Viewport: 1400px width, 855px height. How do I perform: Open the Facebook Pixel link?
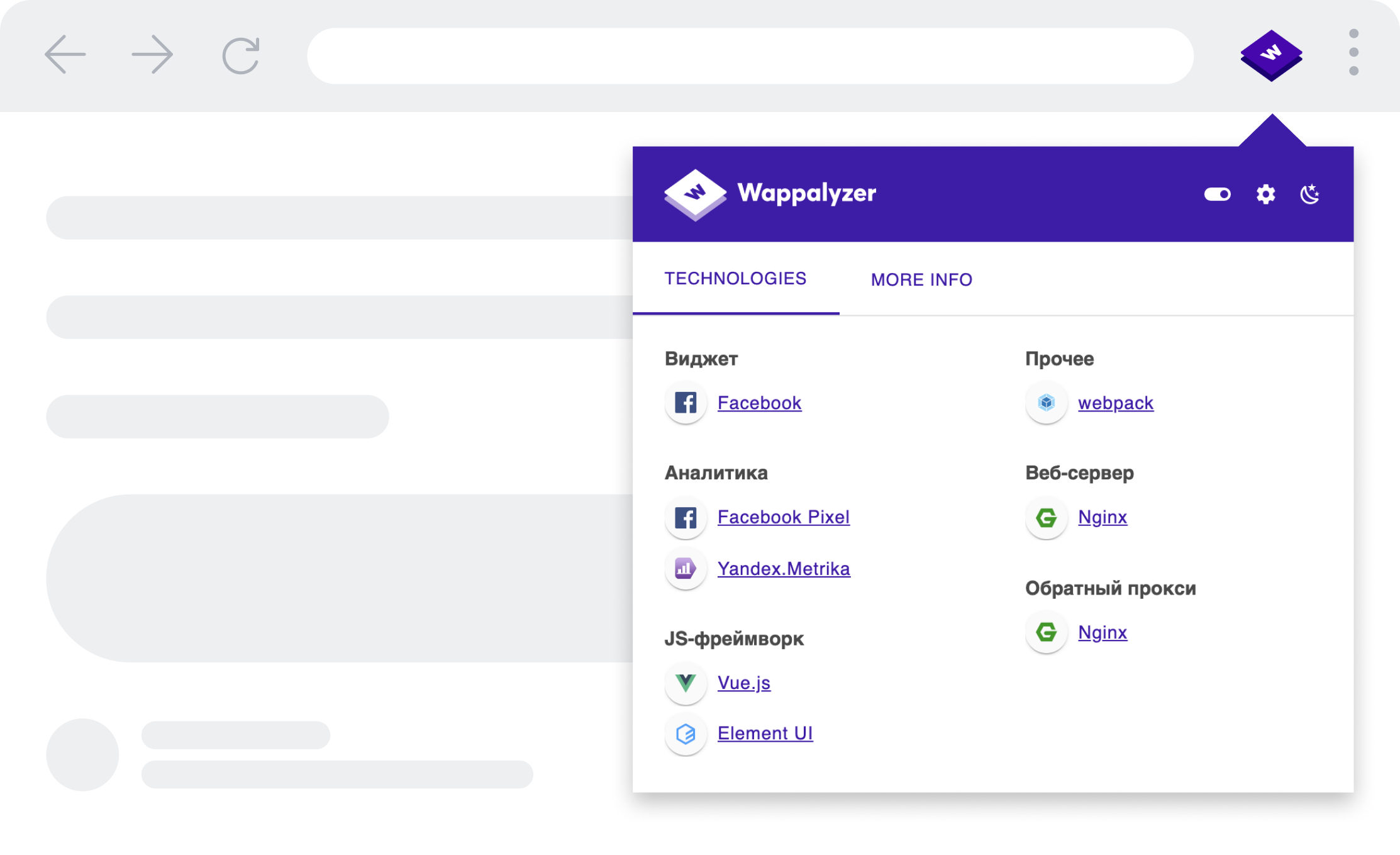[x=784, y=517]
